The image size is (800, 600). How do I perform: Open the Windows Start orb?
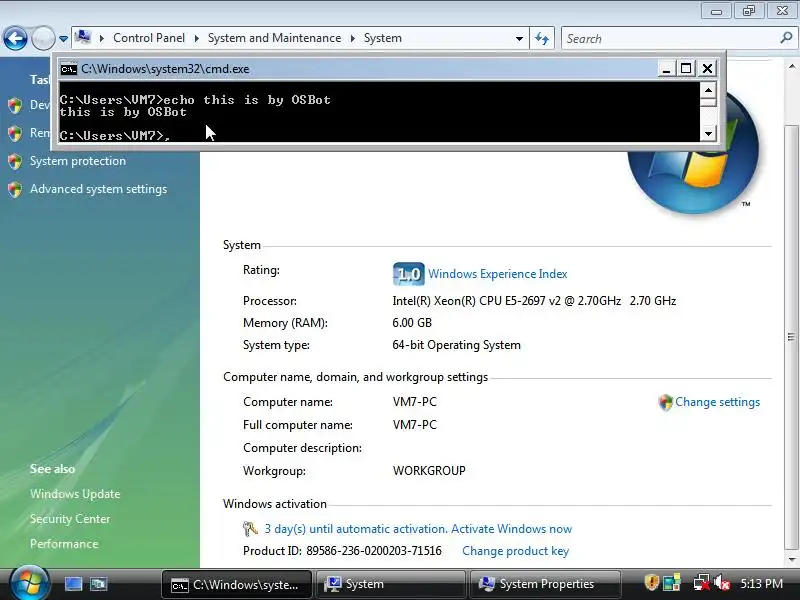click(30, 583)
